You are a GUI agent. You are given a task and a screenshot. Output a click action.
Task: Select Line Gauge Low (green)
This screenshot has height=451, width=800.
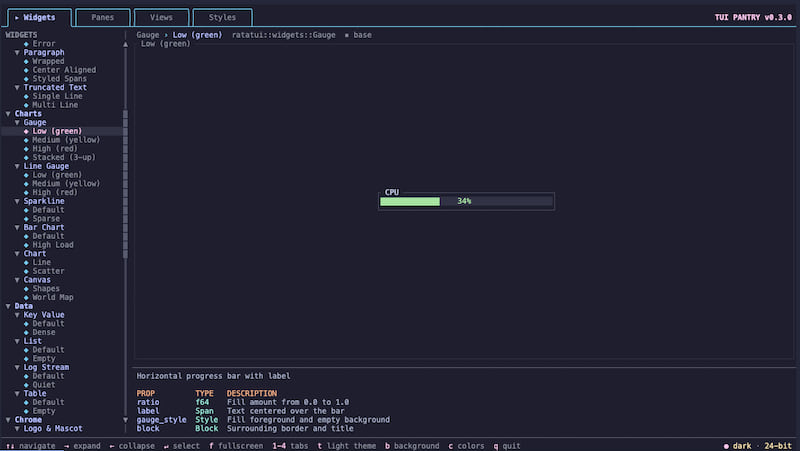click(x=57, y=175)
